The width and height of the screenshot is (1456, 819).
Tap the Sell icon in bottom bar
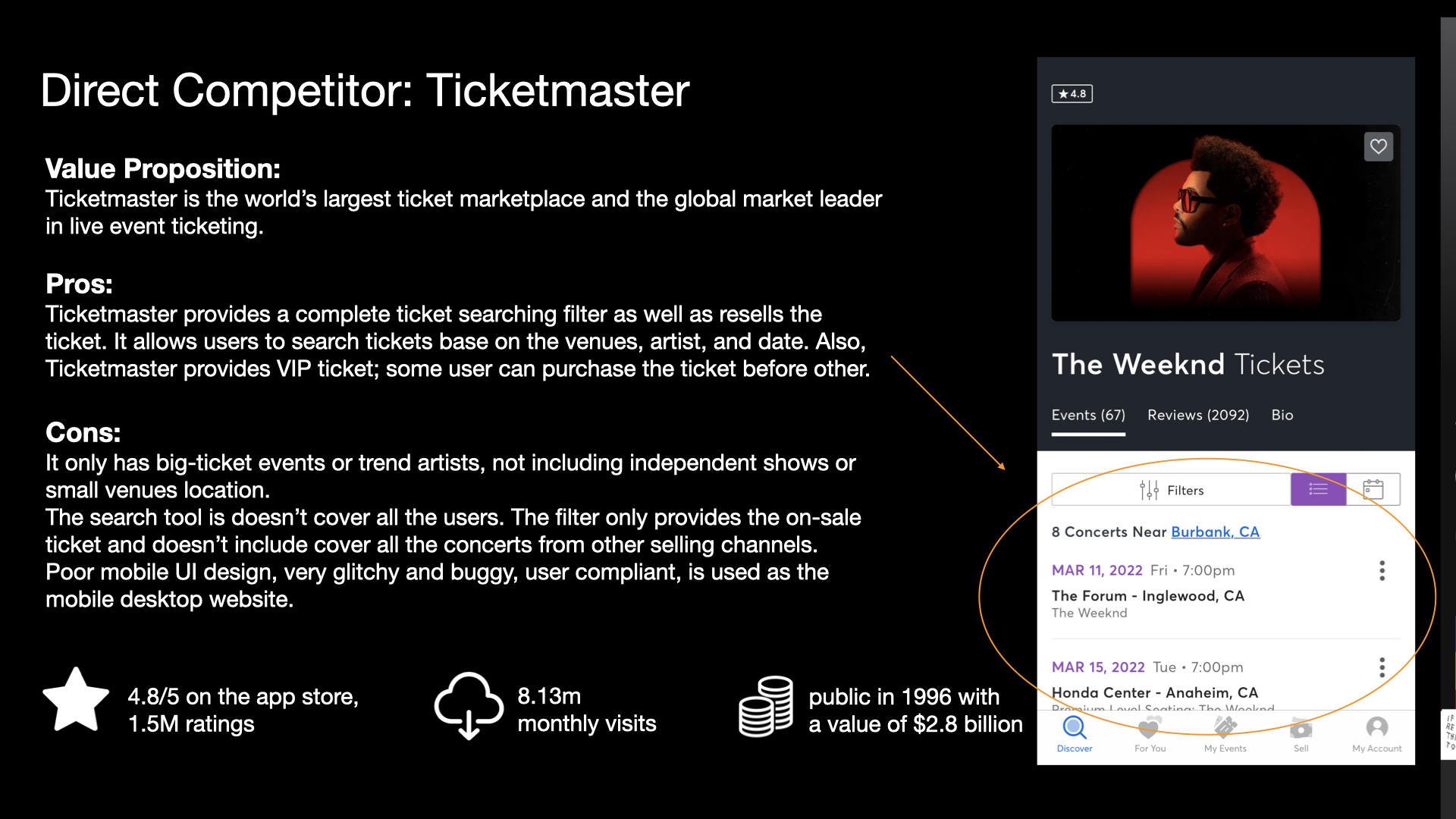1301,729
